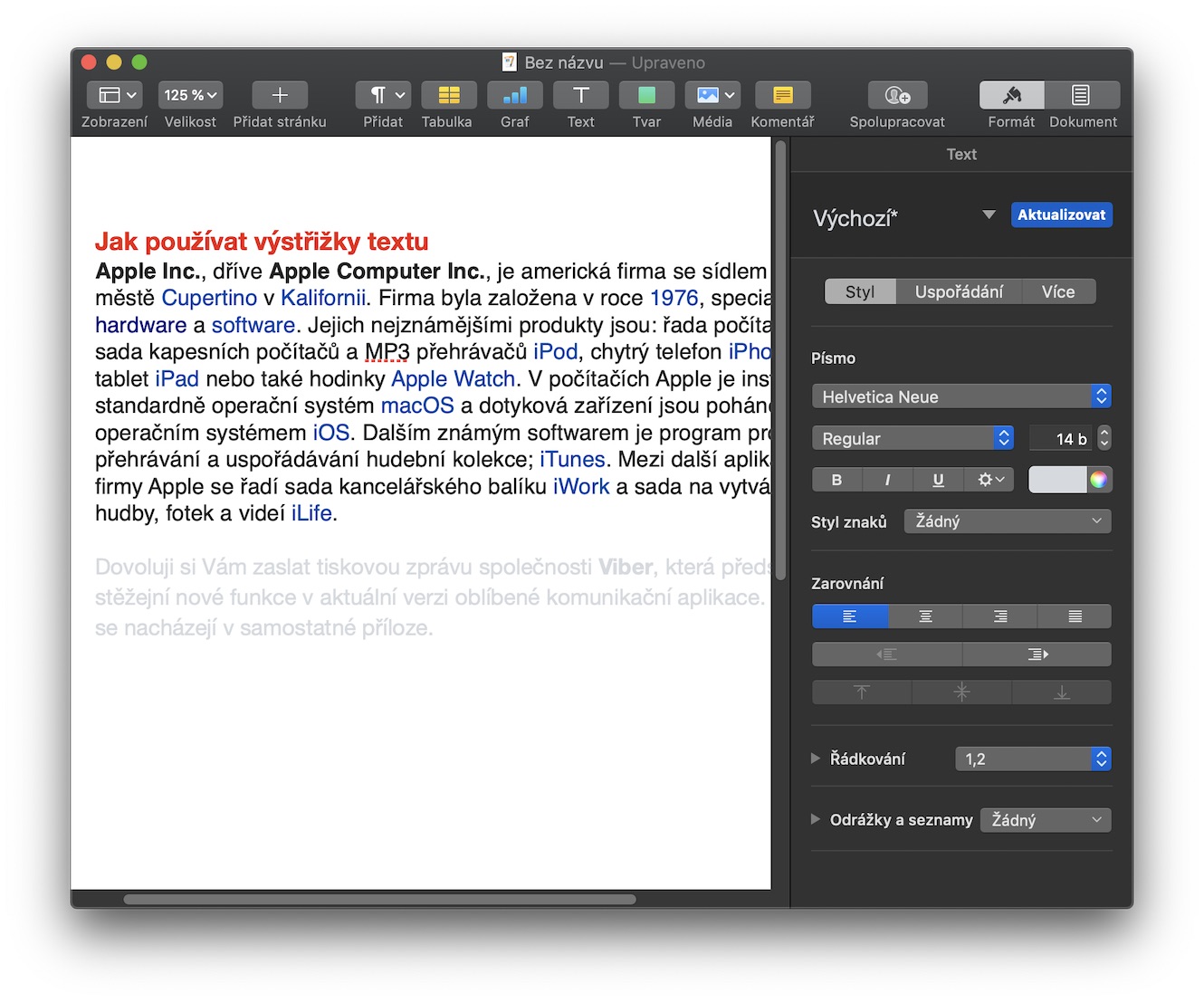This screenshot has height=1002, width=1204.
Task: Click the iTunes link in text
Action: pos(572,459)
